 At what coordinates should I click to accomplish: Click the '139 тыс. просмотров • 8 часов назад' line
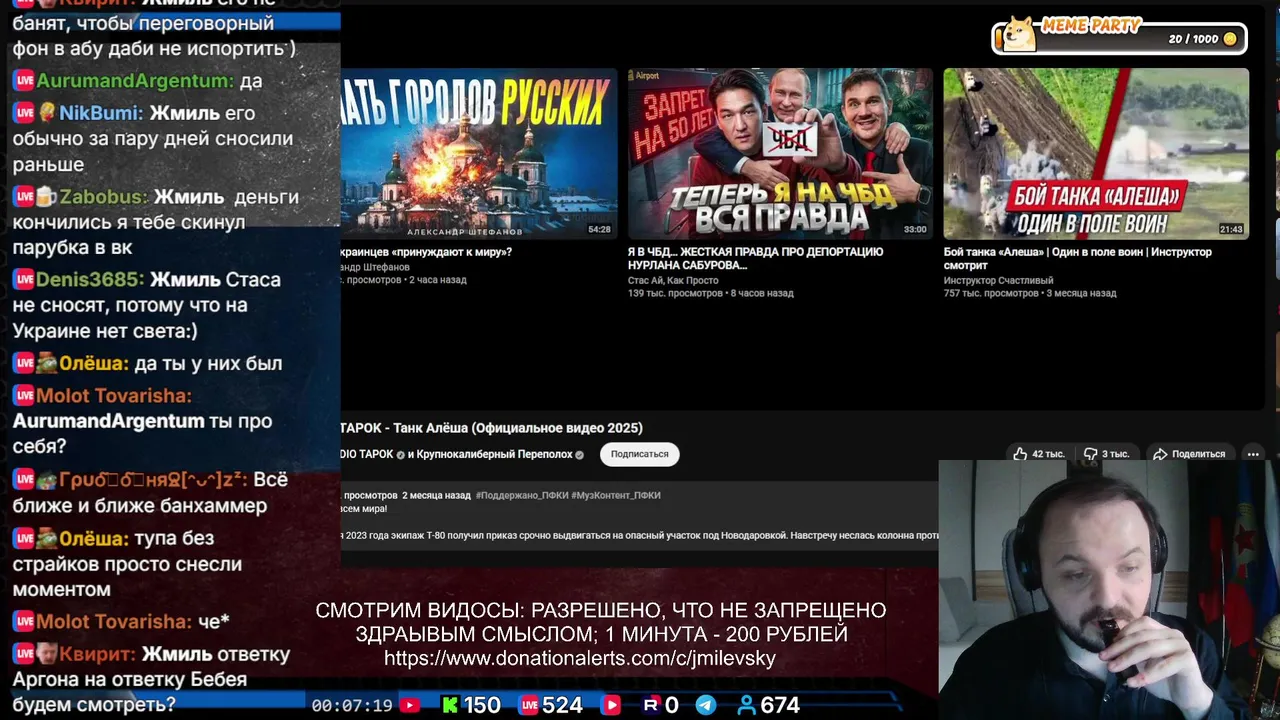(711, 293)
